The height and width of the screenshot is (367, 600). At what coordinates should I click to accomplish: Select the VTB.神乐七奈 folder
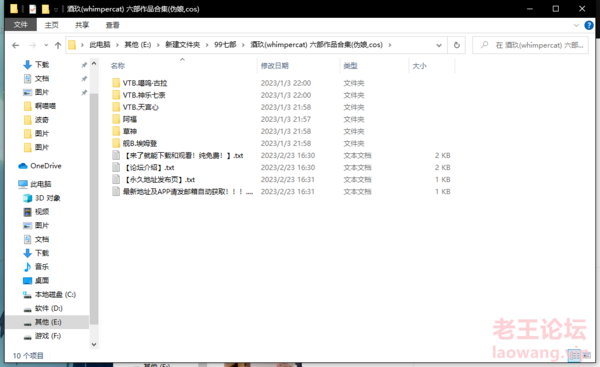pyautogui.click(x=144, y=95)
